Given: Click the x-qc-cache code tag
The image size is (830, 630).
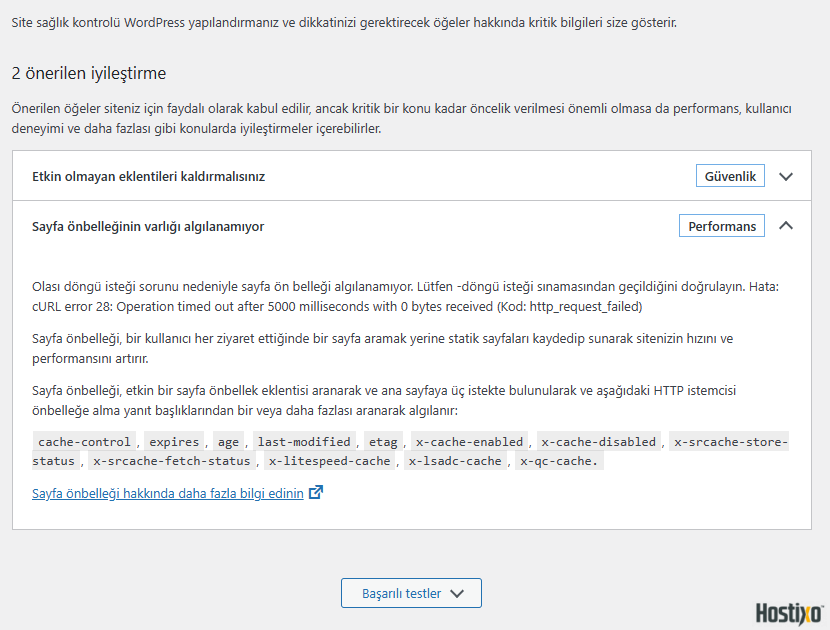Looking at the screenshot, I should [x=559, y=461].
